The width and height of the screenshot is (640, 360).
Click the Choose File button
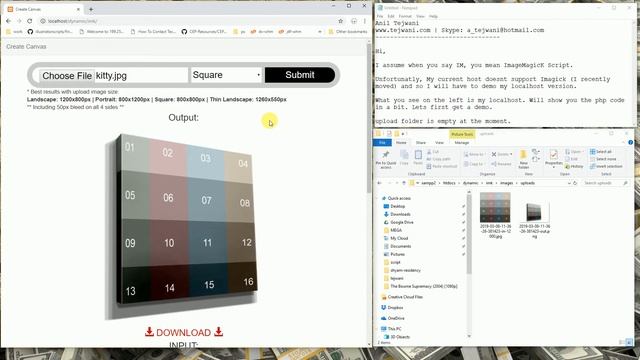click(67, 76)
